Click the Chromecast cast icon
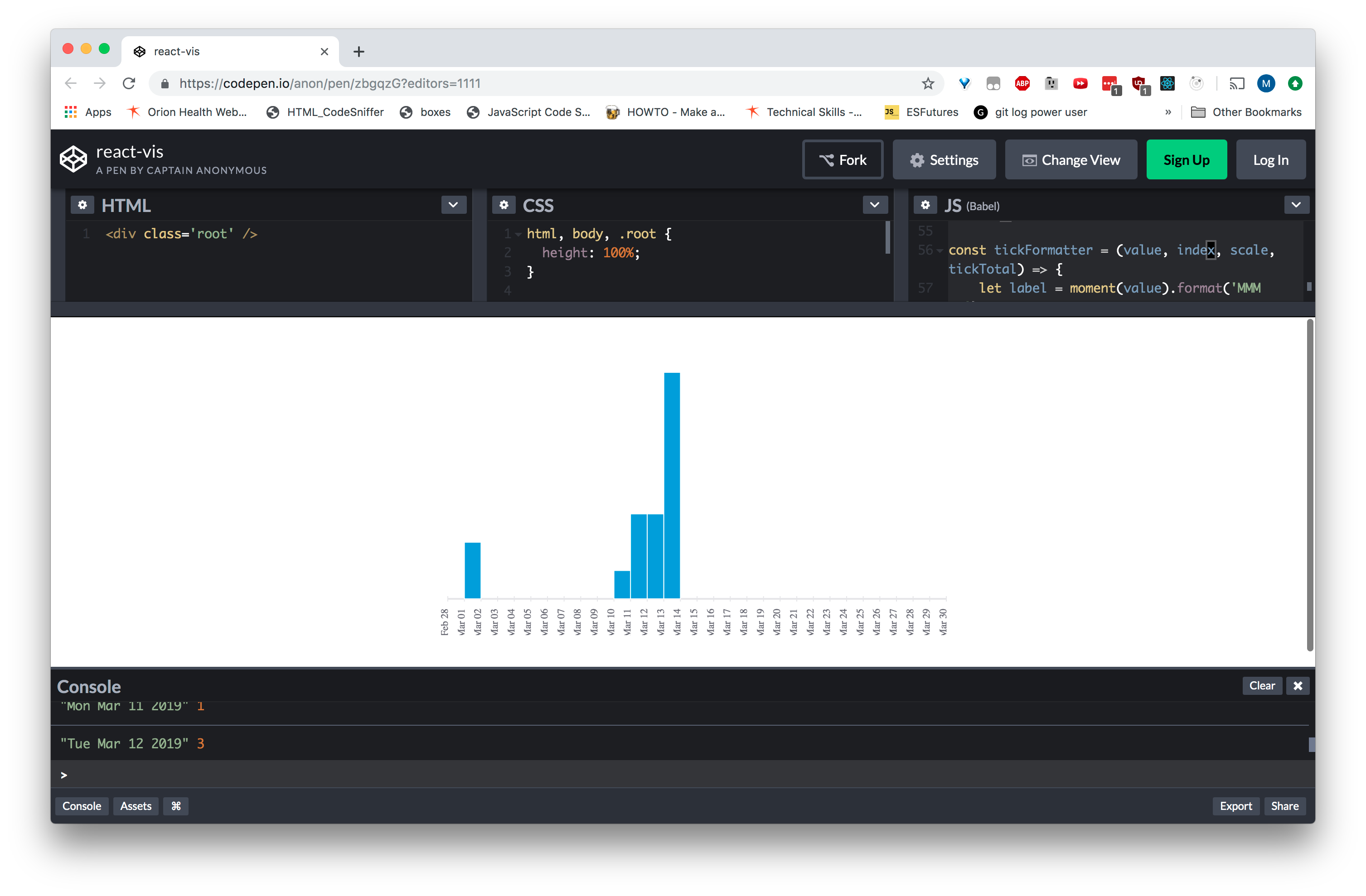Screen dimensions: 1366x896 (1237, 83)
